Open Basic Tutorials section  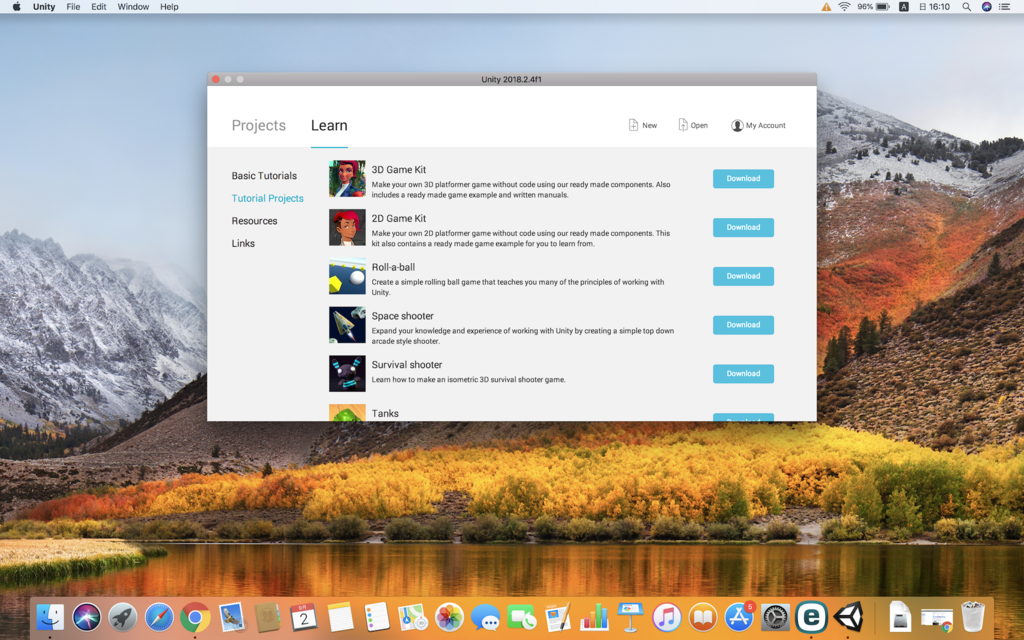tap(264, 176)
